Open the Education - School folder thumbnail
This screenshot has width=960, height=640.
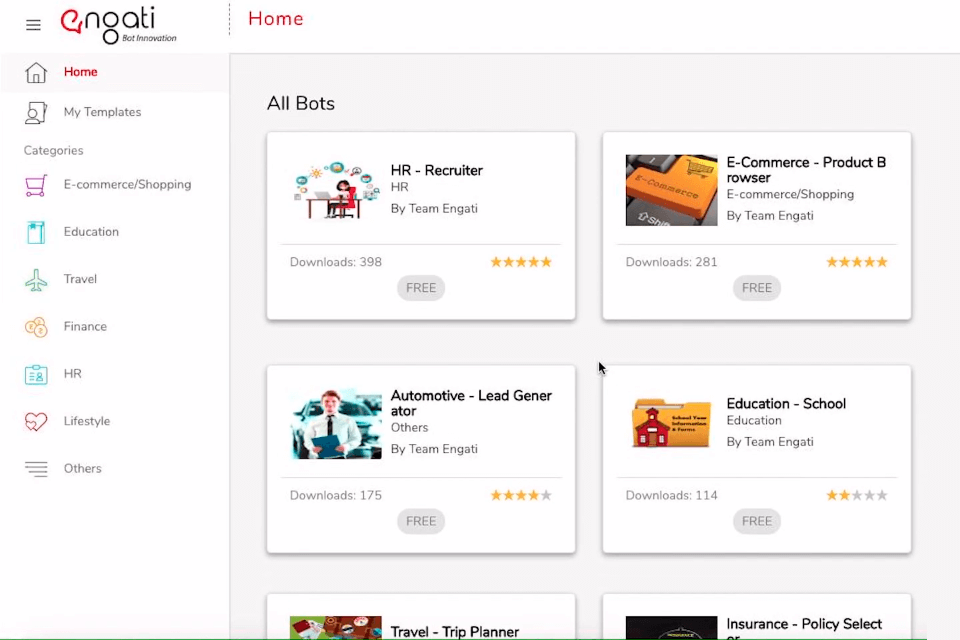coord(671,423)
